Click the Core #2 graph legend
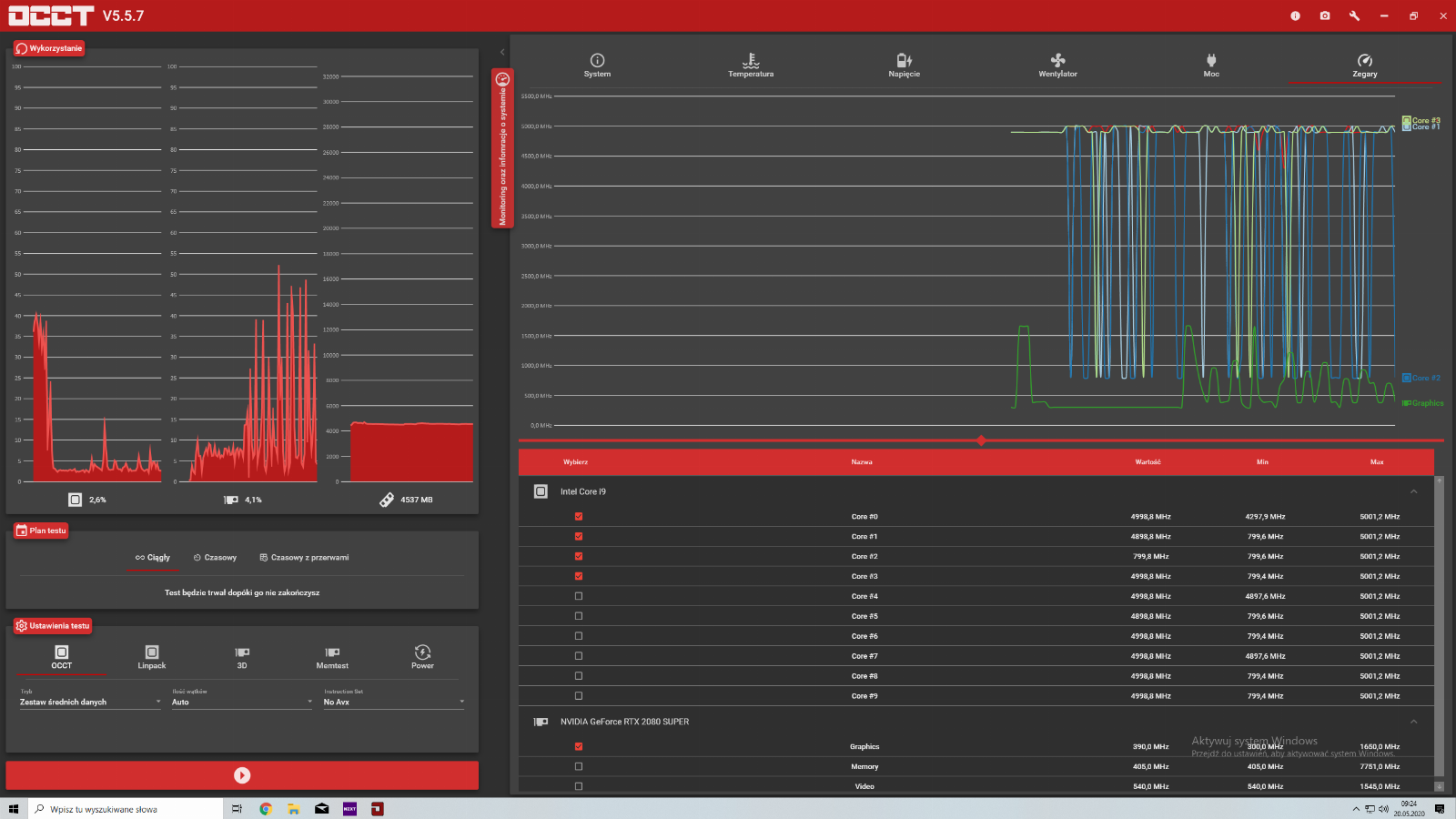This screenshot has height=819, width=1456. (x=1421, y=378)
